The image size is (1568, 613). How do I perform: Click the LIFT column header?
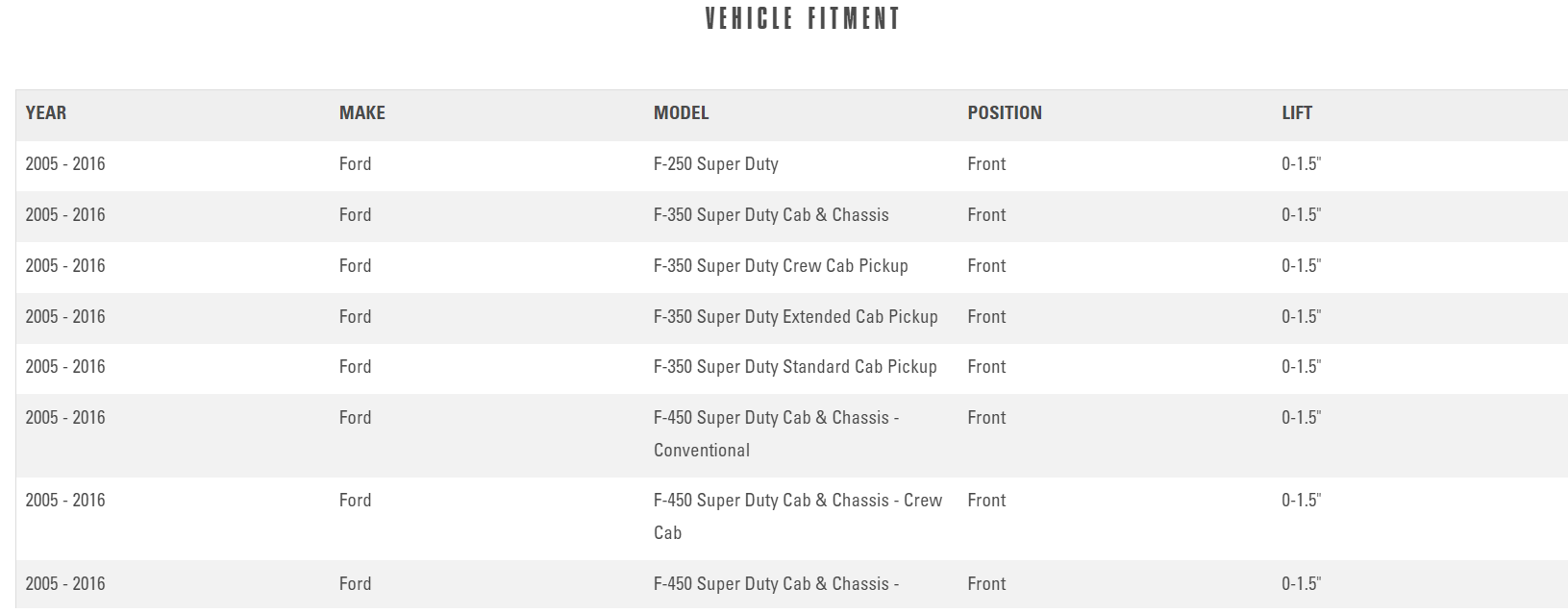pos(1296,113)
